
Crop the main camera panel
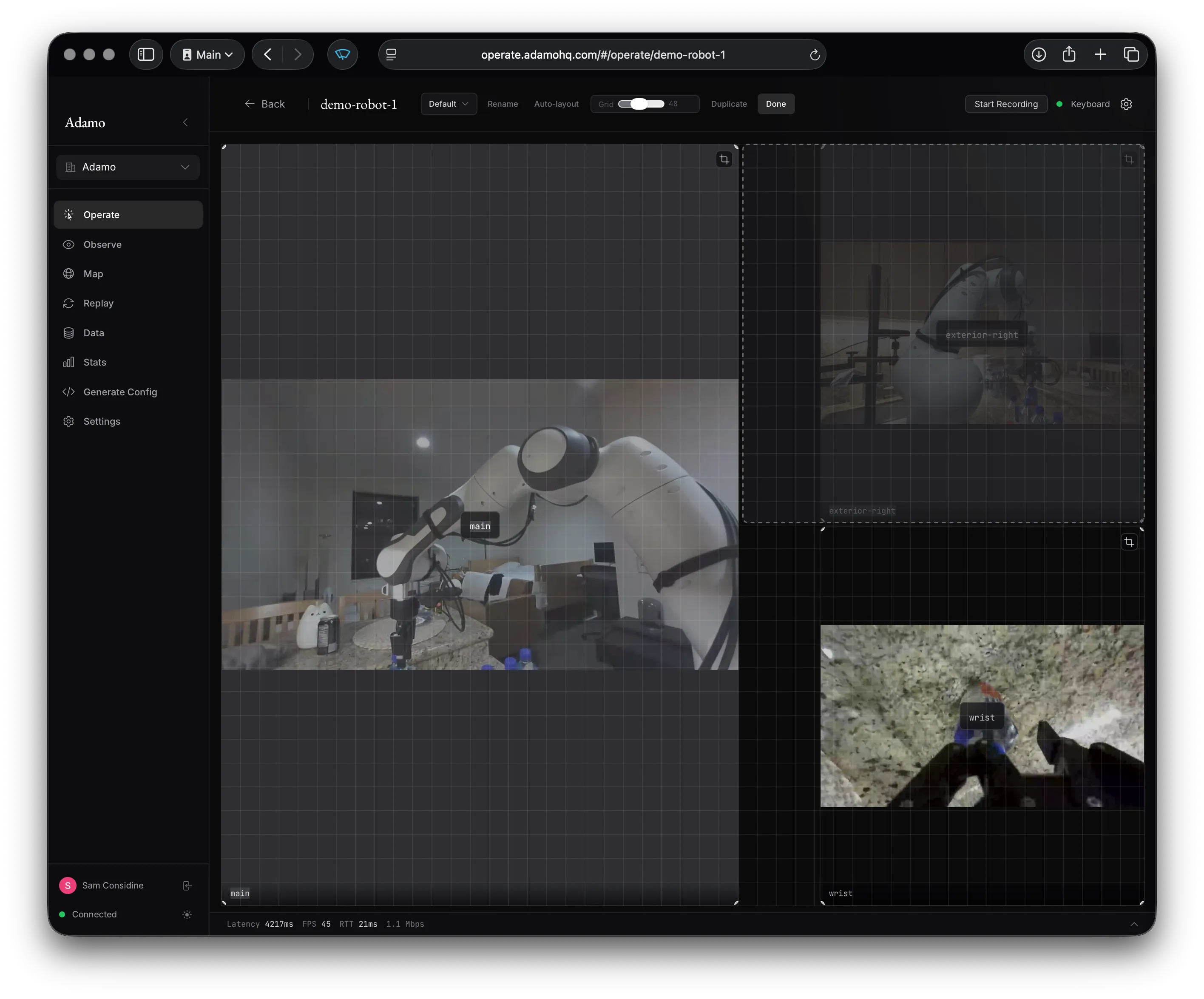pos(724,159)
